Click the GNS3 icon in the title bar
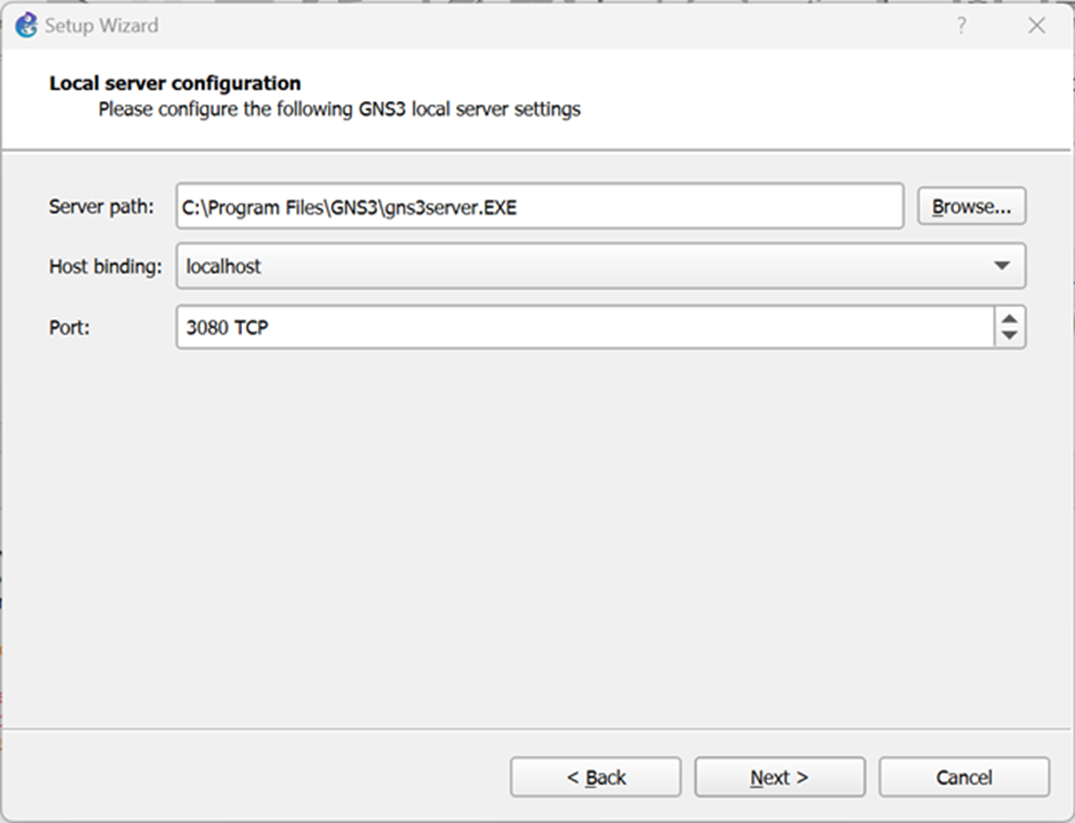1075x823 pixels. [26, 25]
